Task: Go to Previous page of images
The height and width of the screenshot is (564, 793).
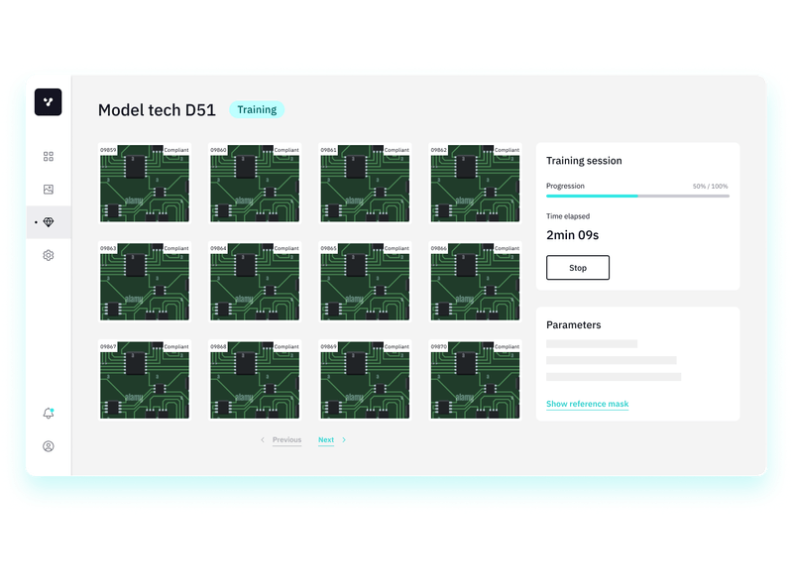Action: 287,440
